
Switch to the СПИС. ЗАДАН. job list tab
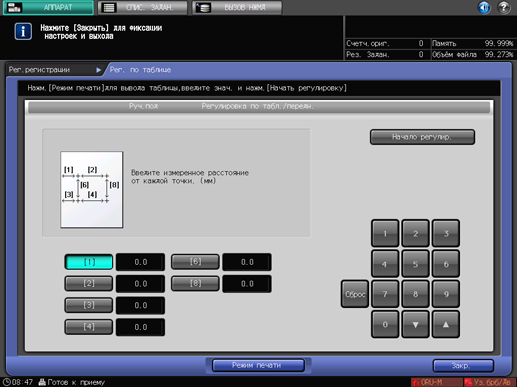click(x=143, y=7)
